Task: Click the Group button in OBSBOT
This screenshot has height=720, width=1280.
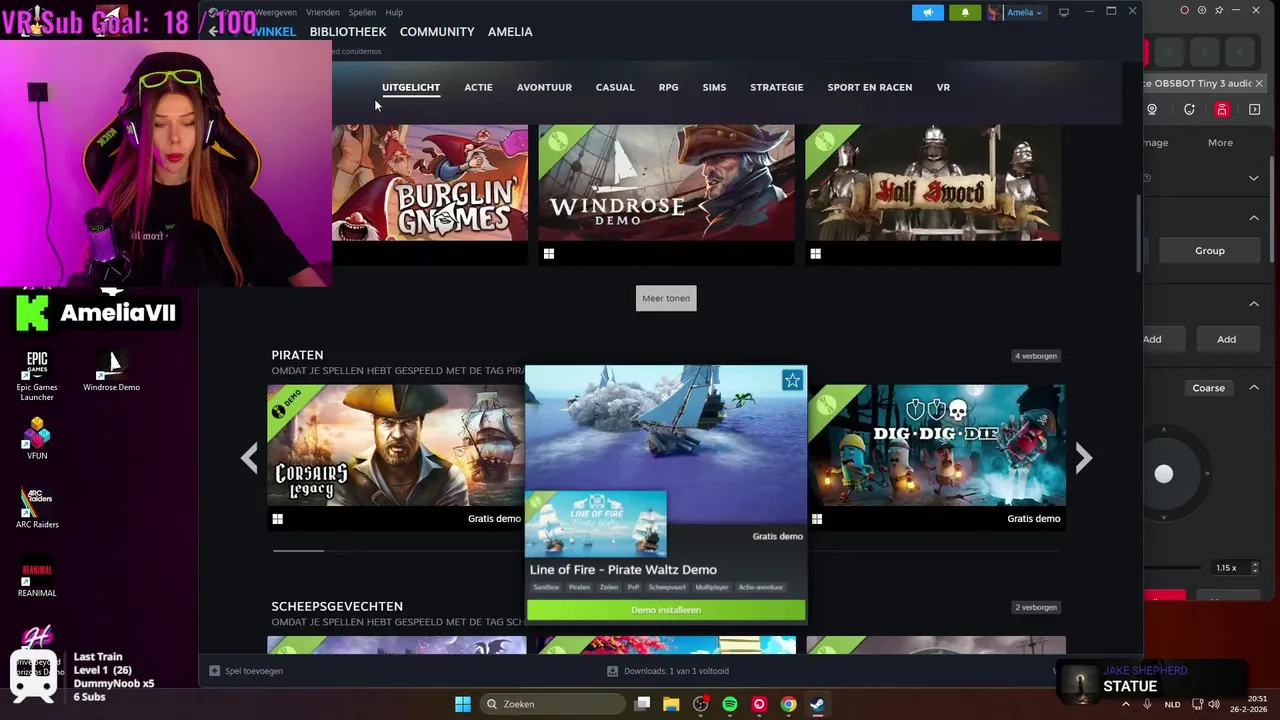Action: (1210, 250)
